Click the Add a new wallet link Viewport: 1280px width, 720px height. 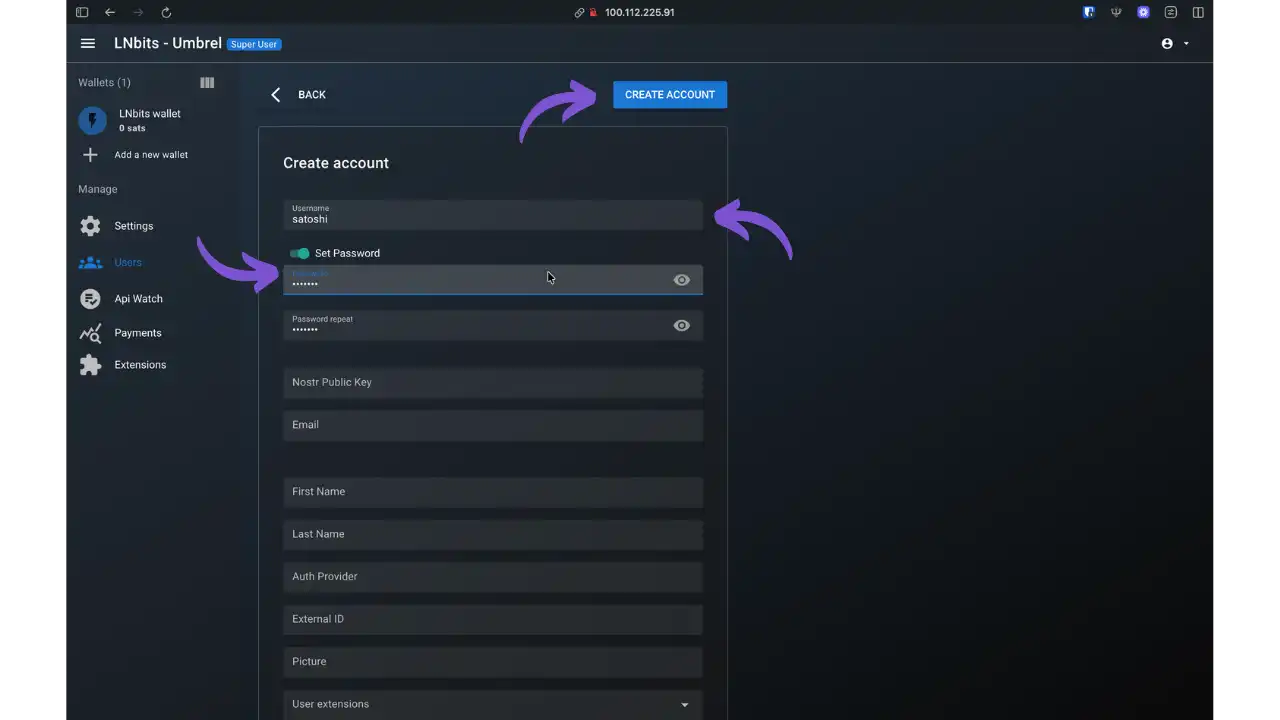point(151,155)
